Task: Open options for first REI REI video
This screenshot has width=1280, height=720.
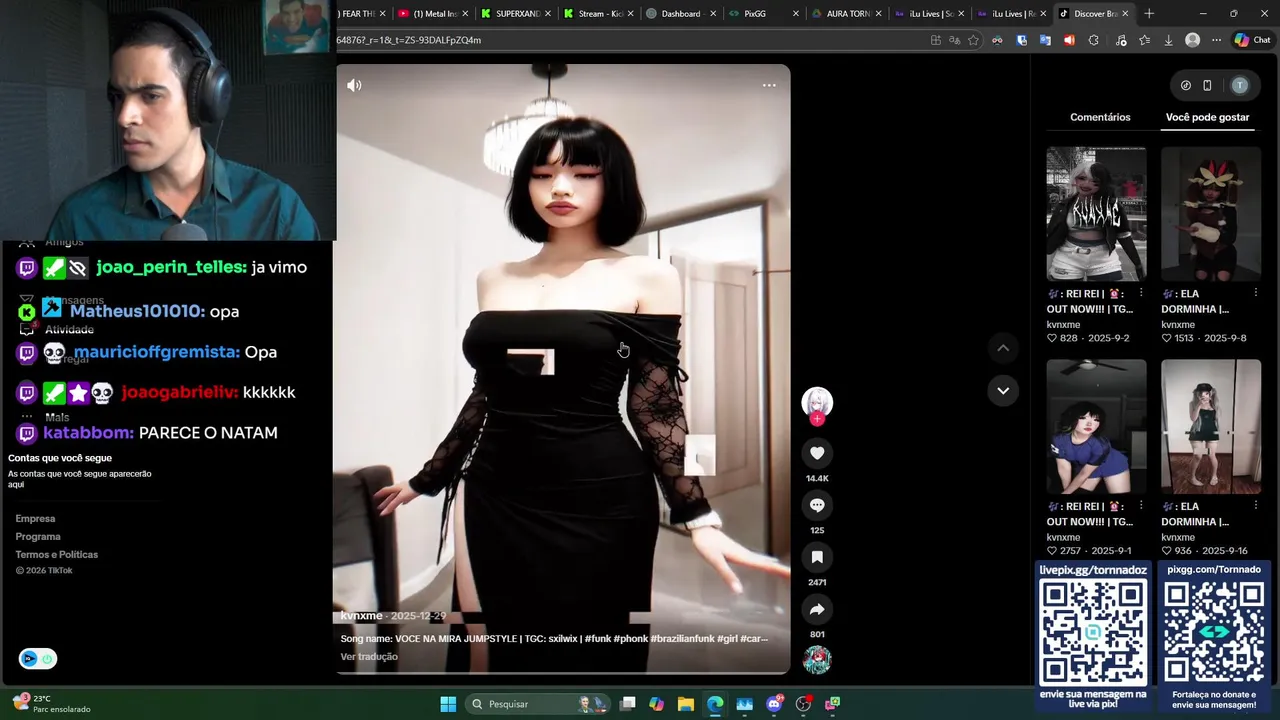Action: pos(1141,294)
